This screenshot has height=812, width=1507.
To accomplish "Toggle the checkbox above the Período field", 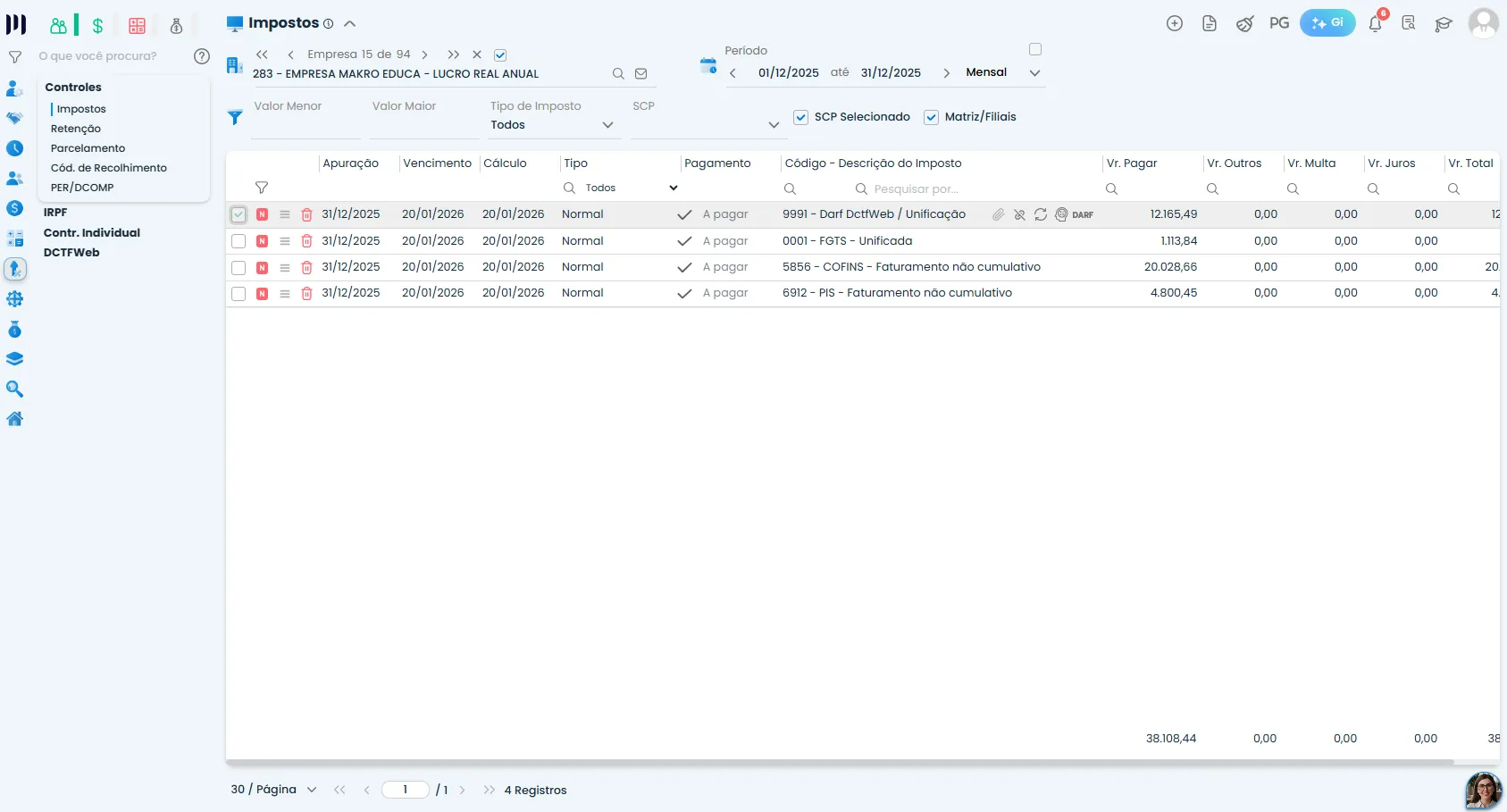I will pyautogui.click(x=1035, y=49).
